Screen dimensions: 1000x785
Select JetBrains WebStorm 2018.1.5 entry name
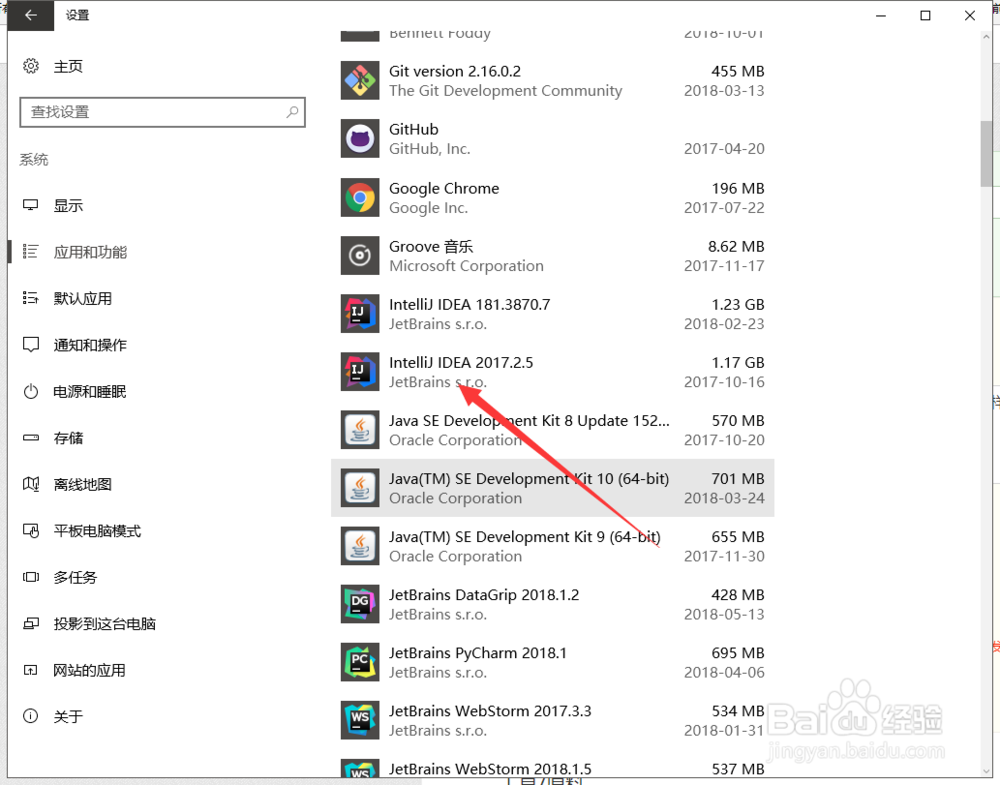(490, 769)
